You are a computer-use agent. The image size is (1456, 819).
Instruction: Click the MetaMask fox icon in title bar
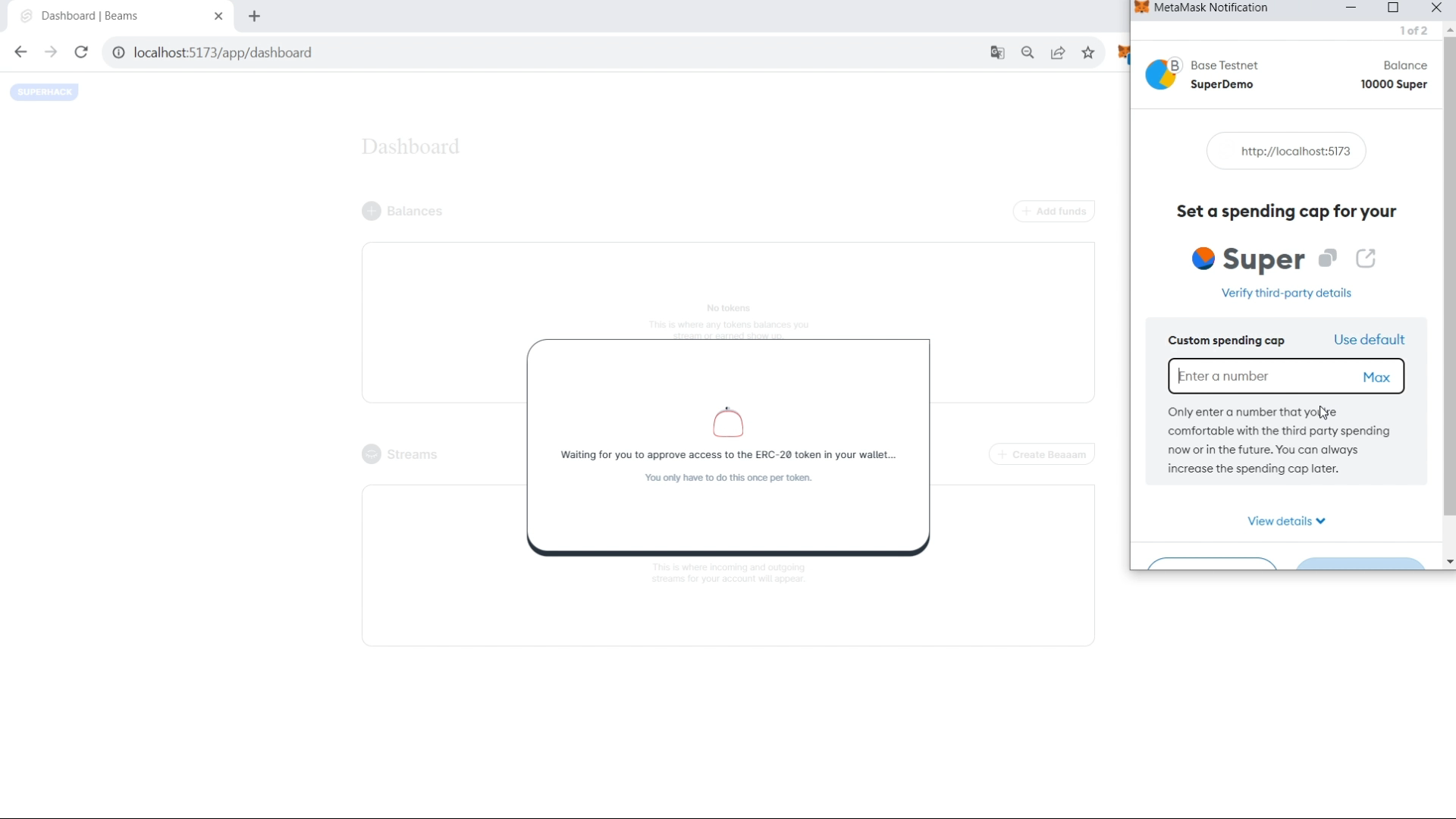[x=1141, y=8]
